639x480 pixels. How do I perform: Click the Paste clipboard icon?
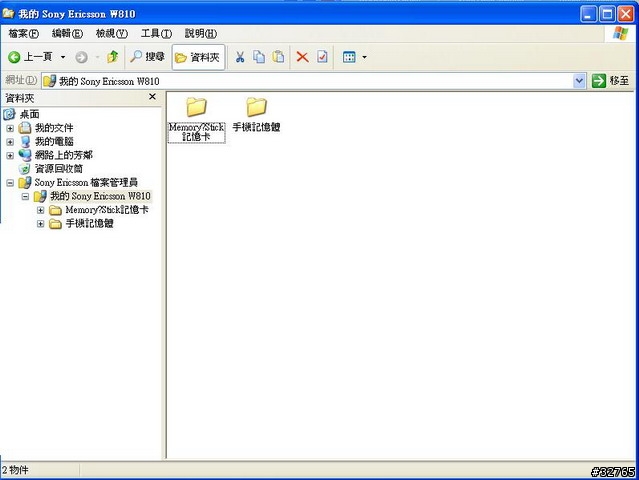278,57
